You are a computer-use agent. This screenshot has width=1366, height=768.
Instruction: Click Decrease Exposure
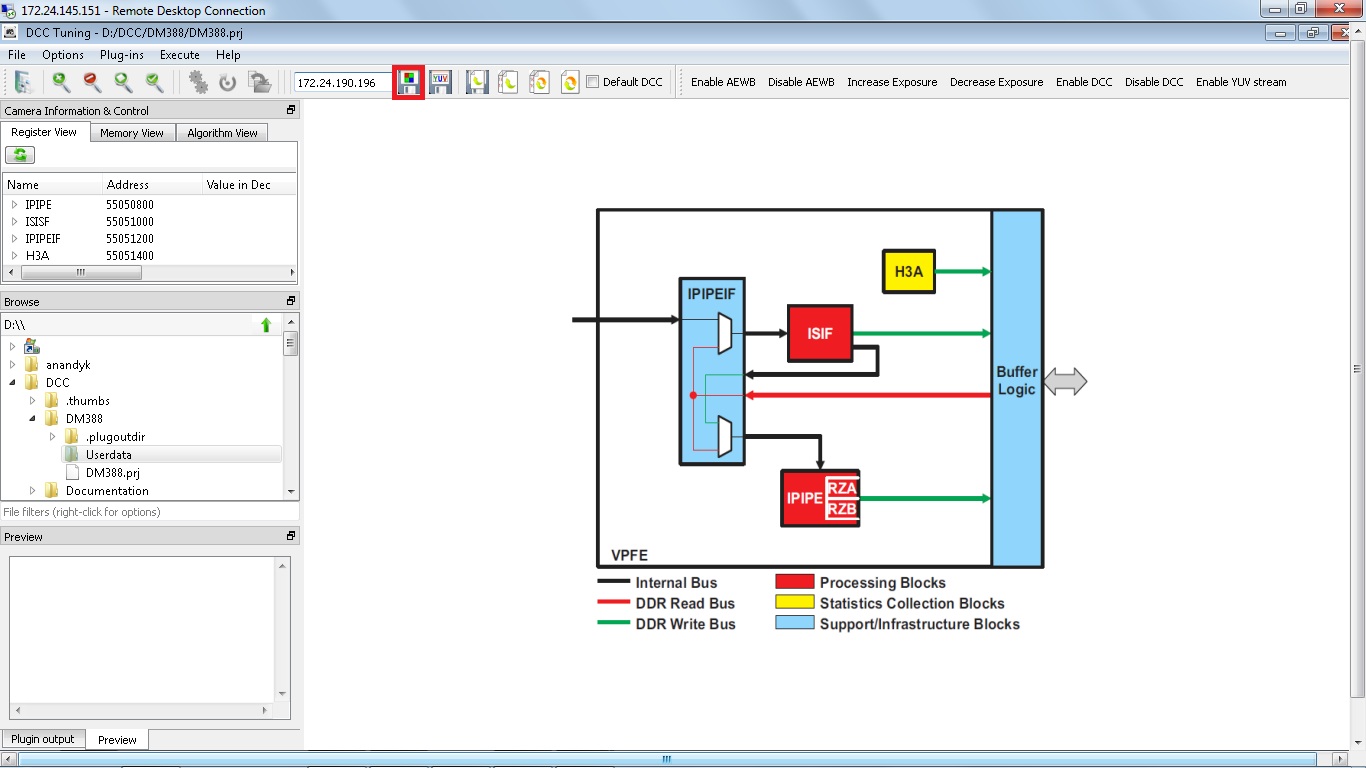click(x=997, y=82)
